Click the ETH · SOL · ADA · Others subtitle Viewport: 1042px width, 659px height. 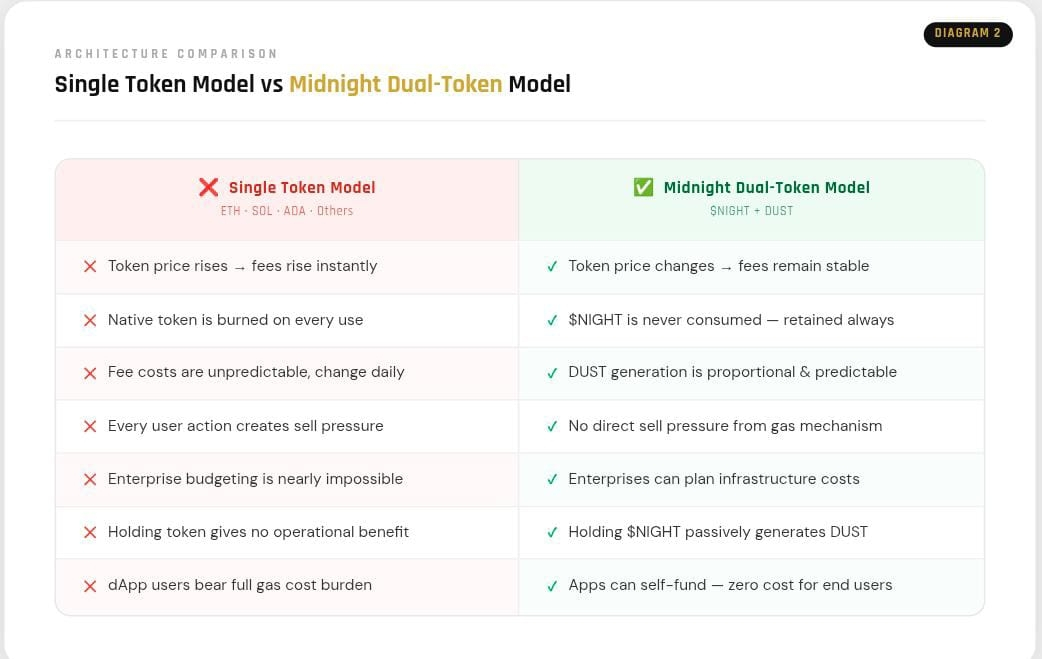(287, 211)
